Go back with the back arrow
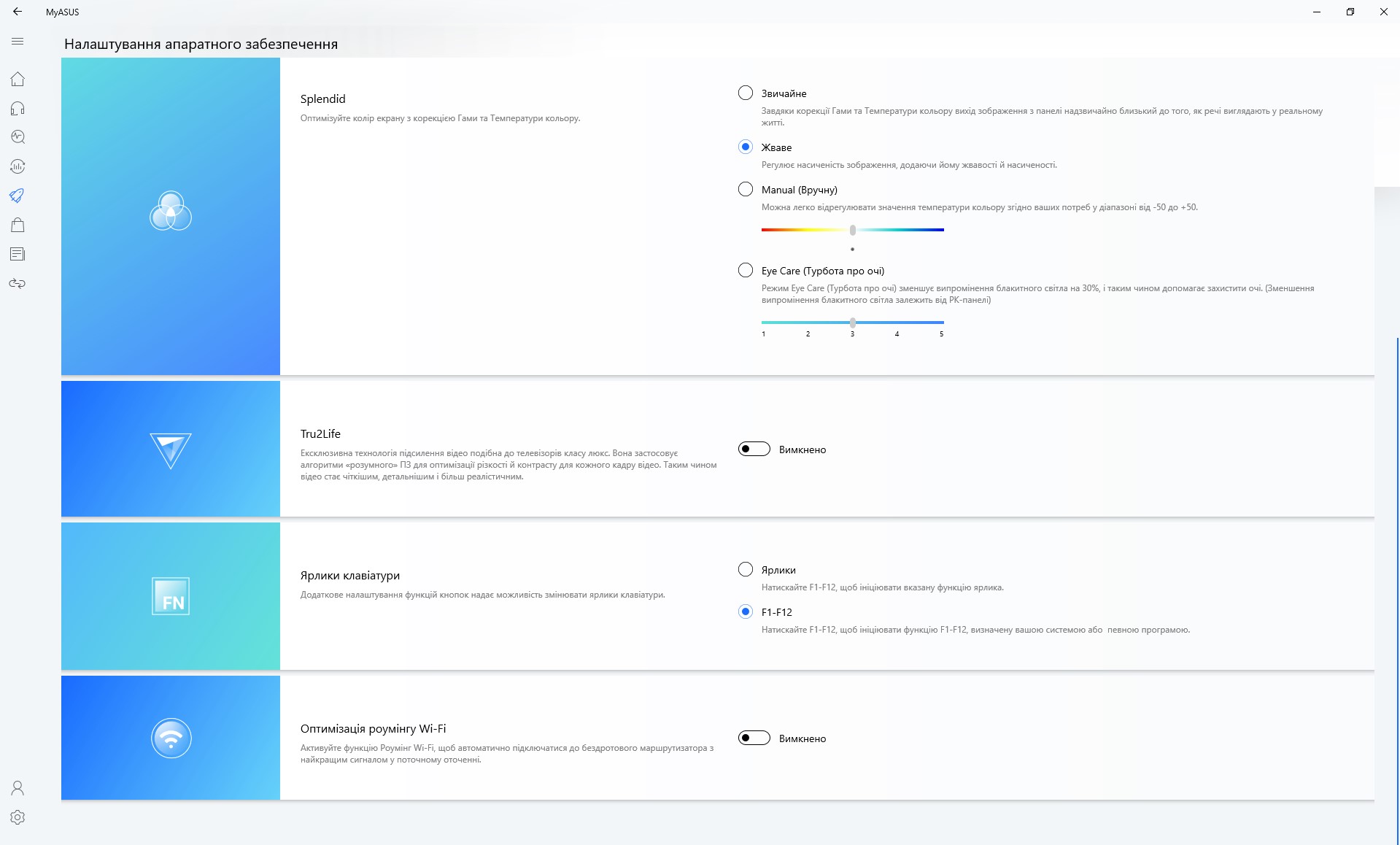 click(x=18, y=12)
